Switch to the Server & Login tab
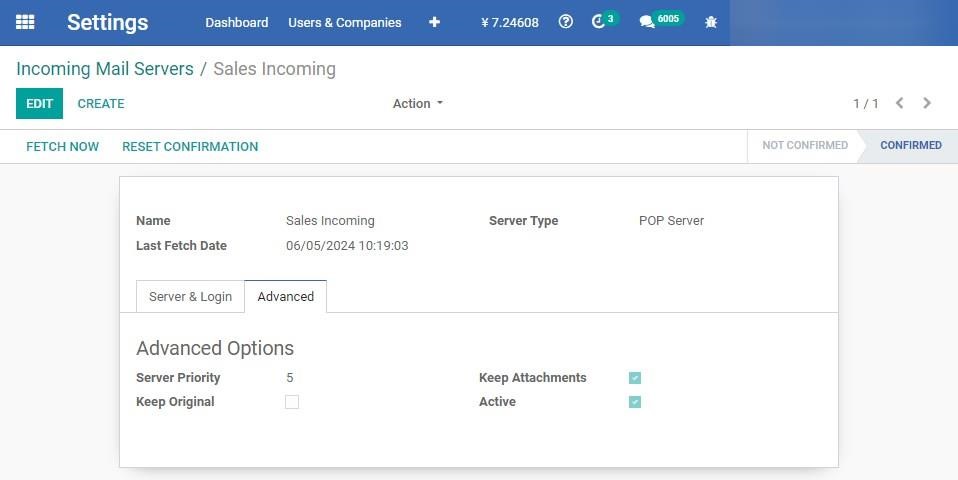The image size is (958, 480). point(191,297)
